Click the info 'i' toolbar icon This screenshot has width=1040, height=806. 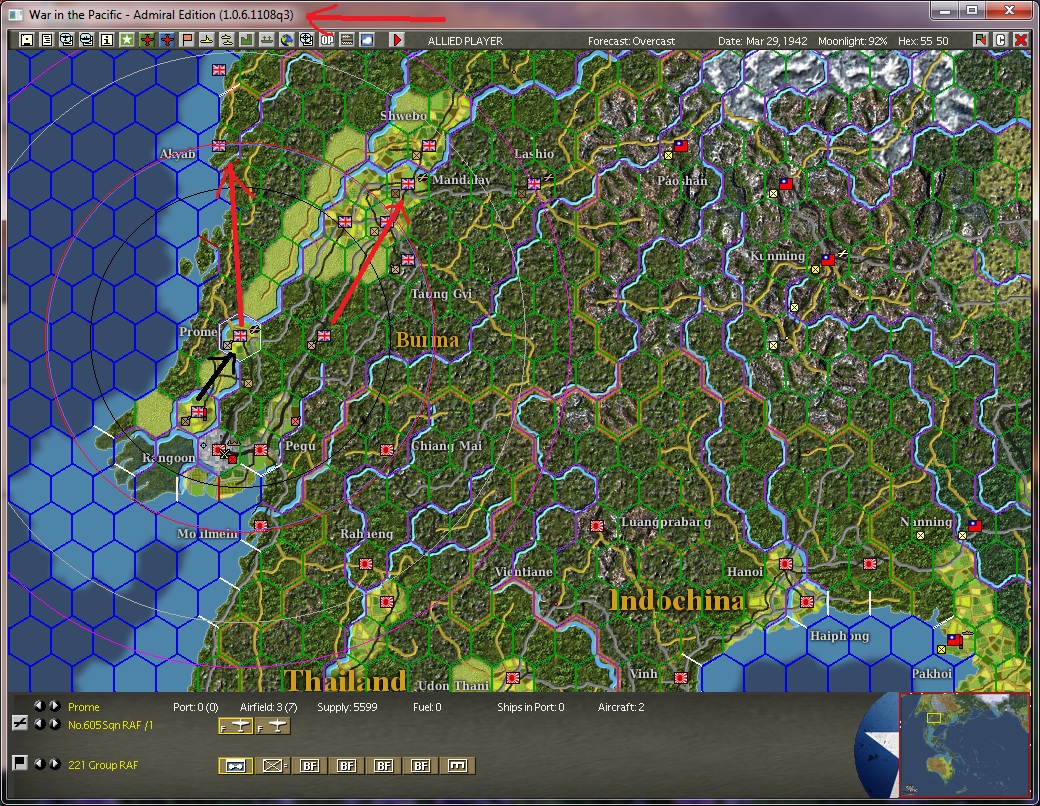[107, 40]
